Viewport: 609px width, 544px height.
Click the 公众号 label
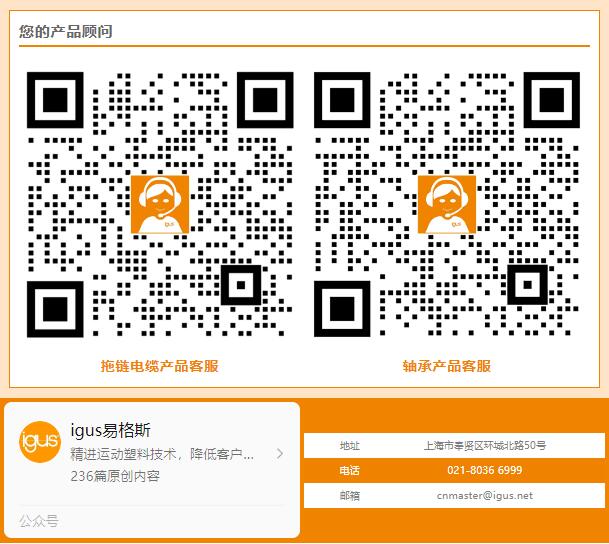point(38,520)
